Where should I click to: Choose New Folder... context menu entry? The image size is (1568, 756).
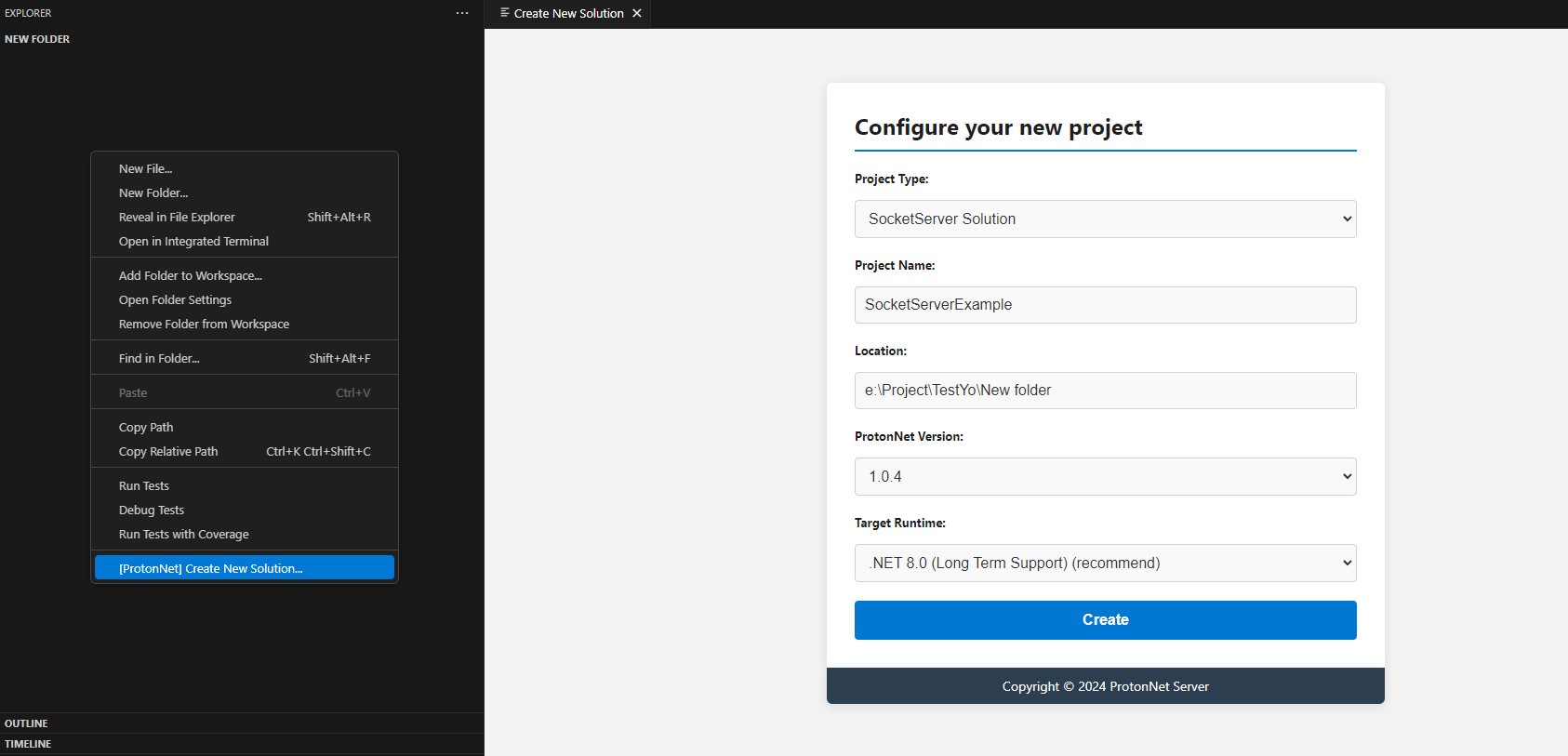click(245, 192)
